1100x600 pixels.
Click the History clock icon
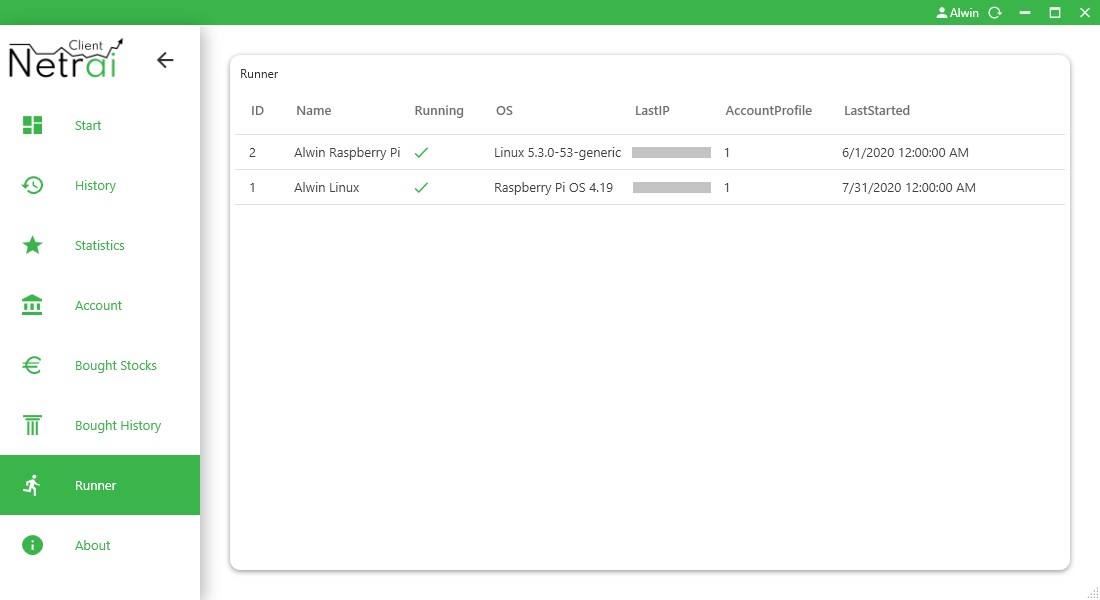coord(32,185)
